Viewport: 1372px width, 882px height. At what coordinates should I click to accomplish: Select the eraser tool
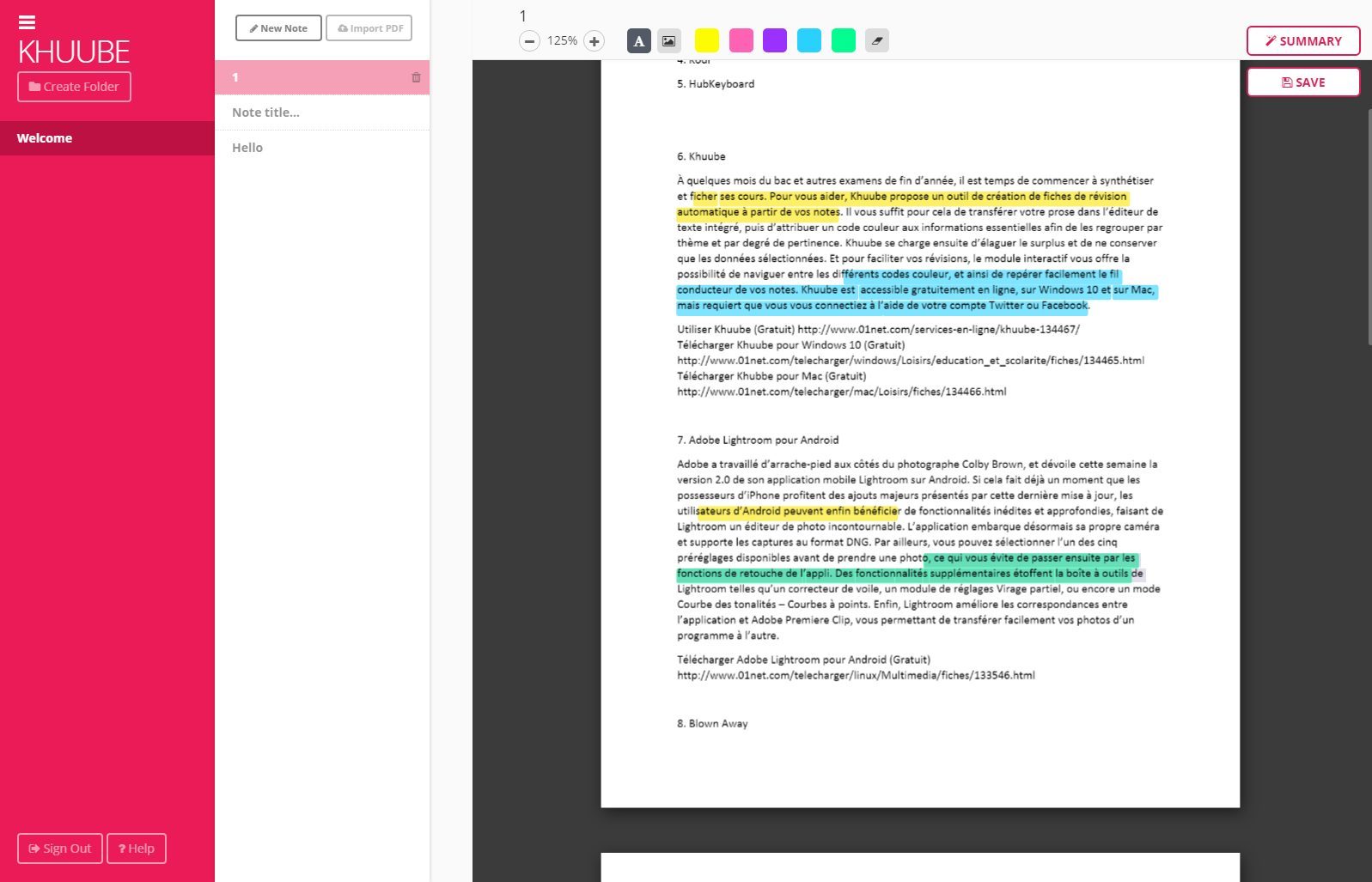pos(876,40)
